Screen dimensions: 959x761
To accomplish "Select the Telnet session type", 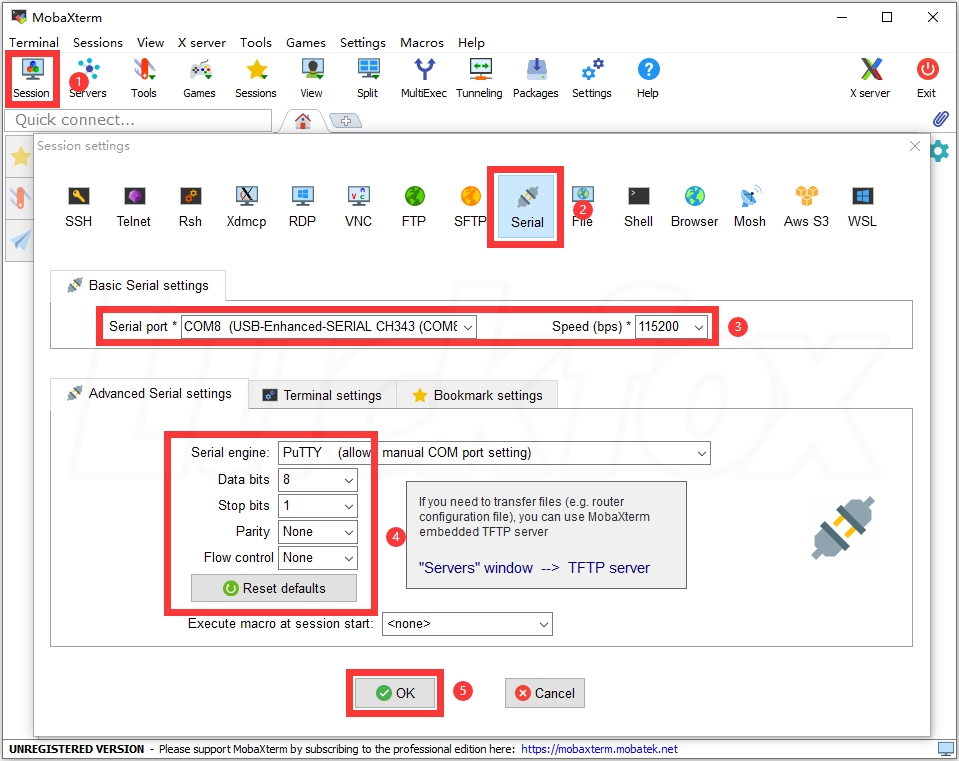I will pos(134,205).
